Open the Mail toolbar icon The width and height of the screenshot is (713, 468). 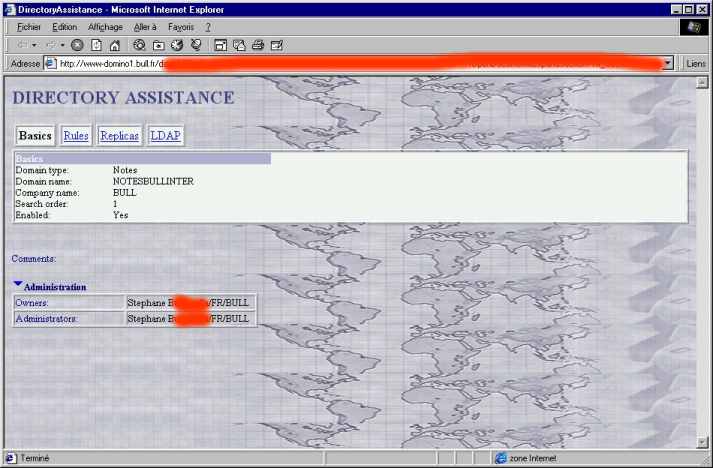239,45
